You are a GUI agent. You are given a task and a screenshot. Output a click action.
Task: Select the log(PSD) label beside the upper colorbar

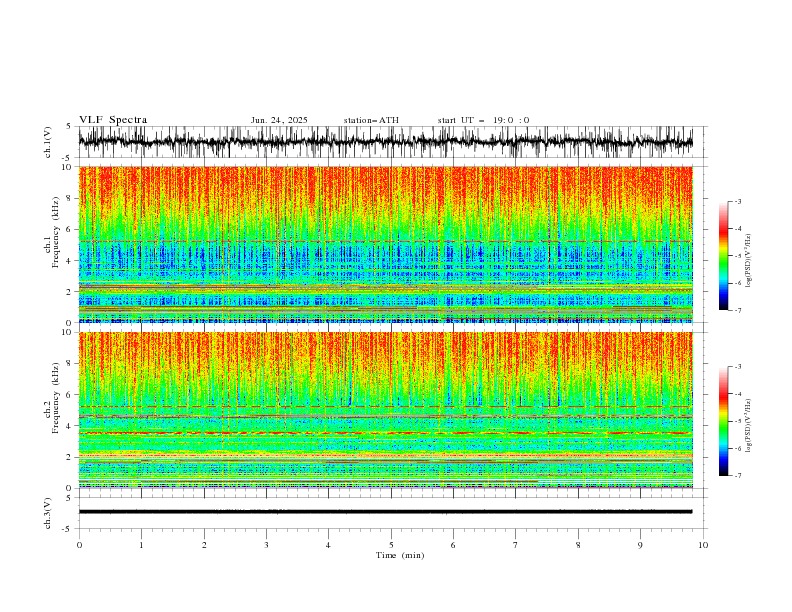[x=749, y=261]
